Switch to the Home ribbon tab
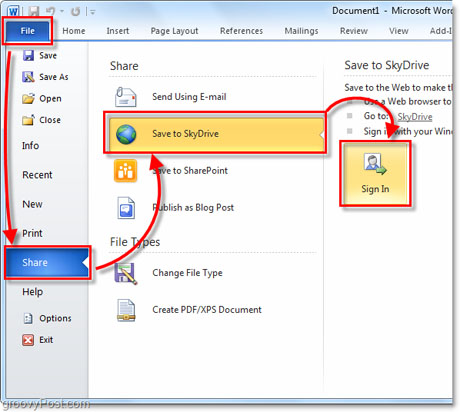This screenshot has height=412, width=460. pyautogui.click(x=74, y=31)
